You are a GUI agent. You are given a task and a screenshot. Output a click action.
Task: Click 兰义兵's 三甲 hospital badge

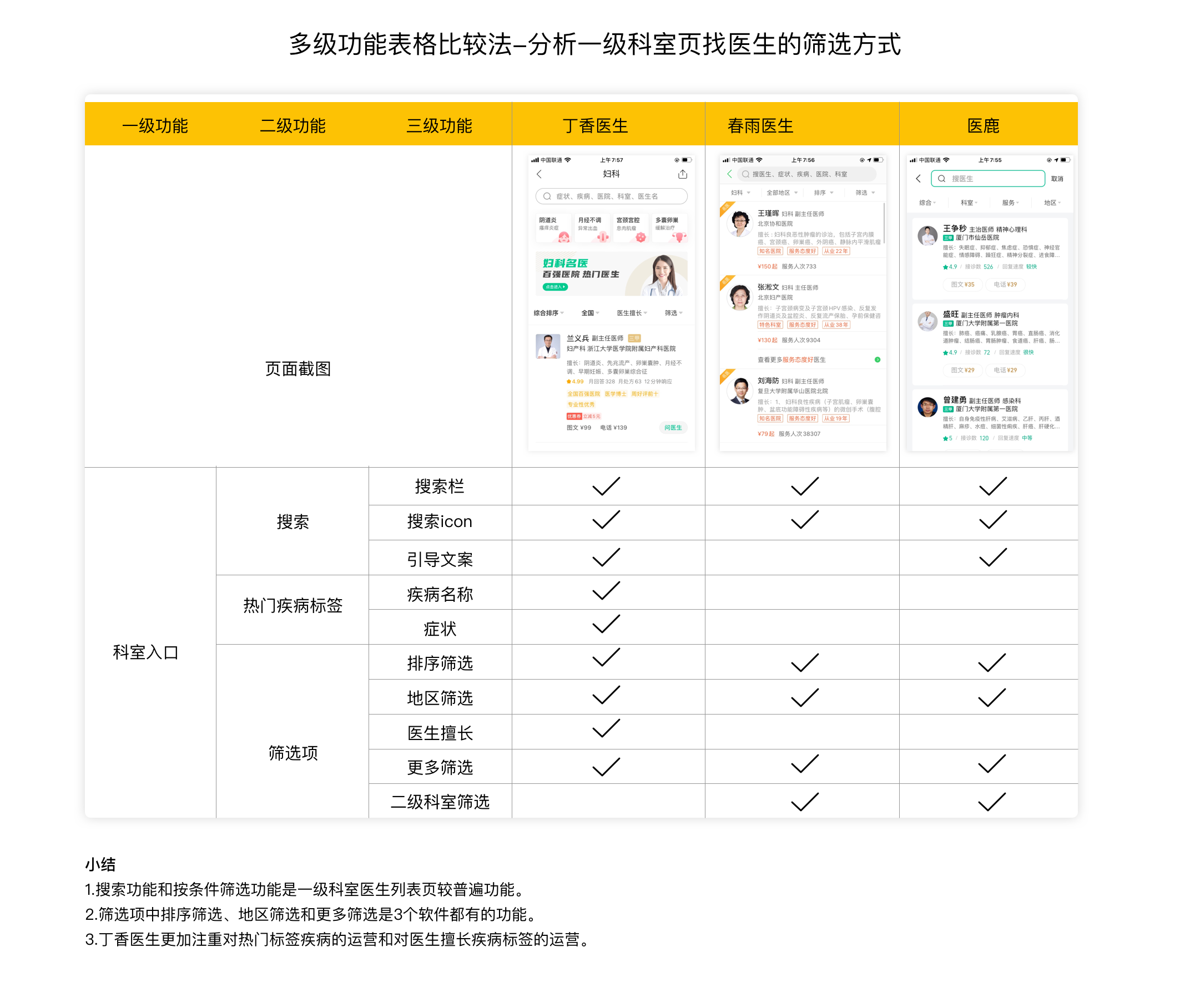coord(634,338)
